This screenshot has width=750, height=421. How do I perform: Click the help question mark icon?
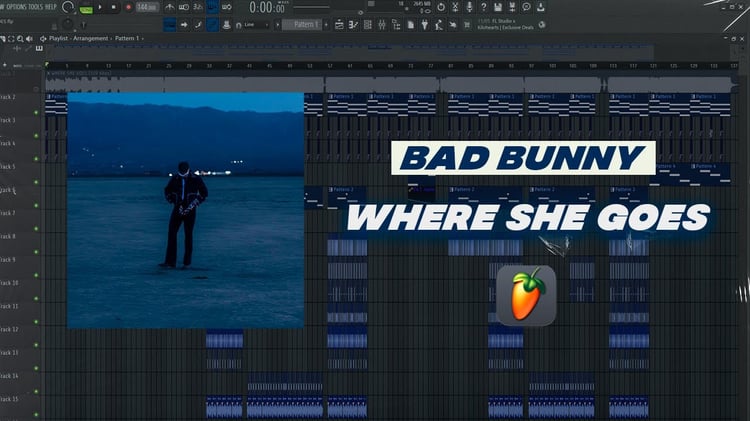click(x=484, y=7)
